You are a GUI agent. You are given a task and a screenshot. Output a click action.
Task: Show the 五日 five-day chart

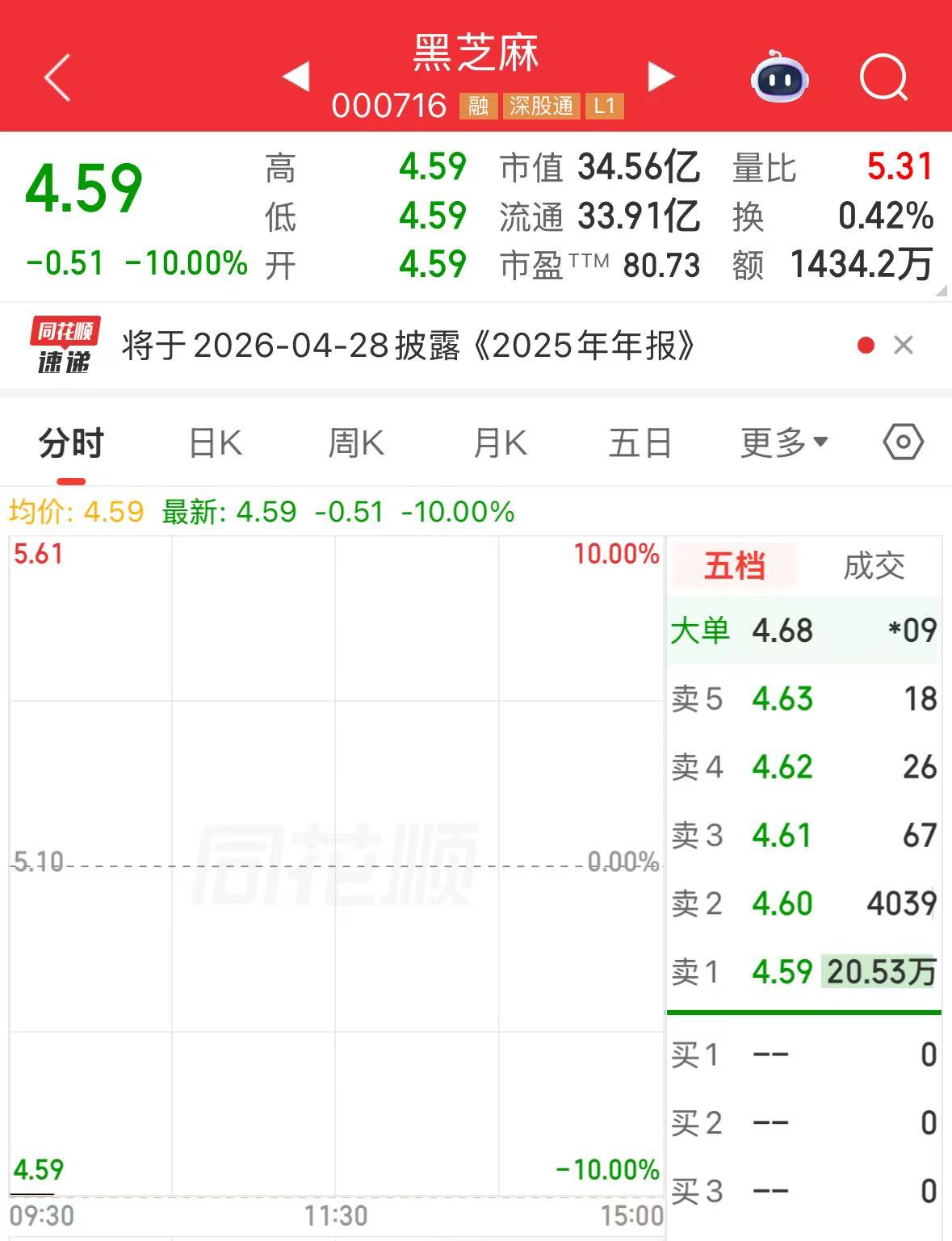tap(640, 442)
